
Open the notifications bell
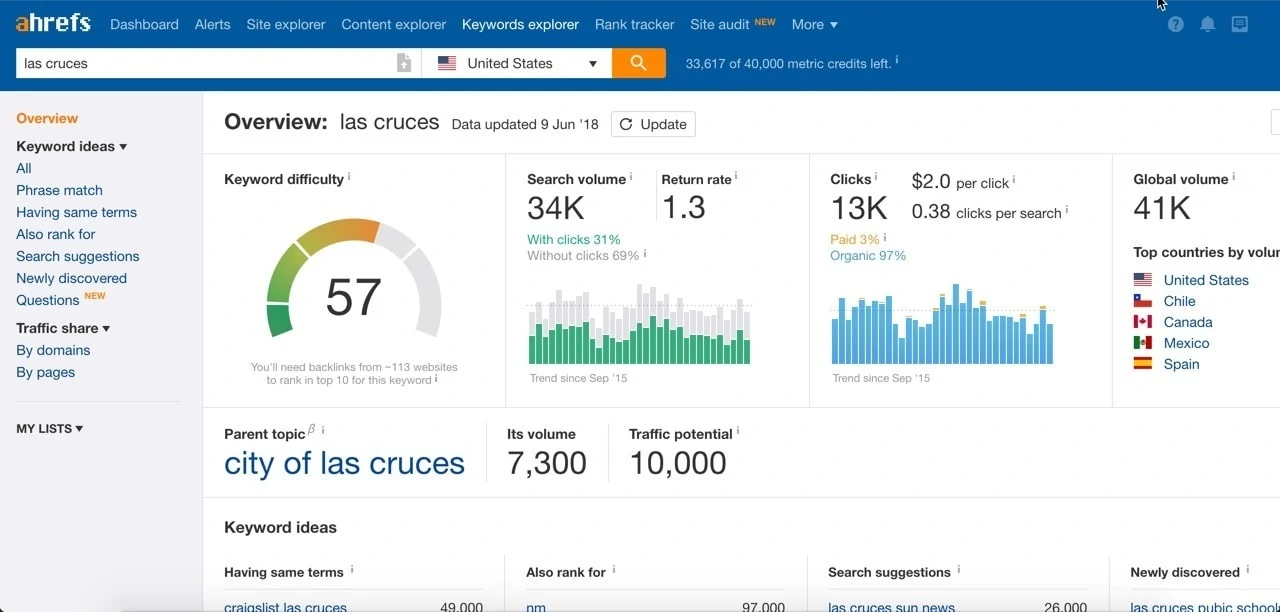pos(1208,24)
